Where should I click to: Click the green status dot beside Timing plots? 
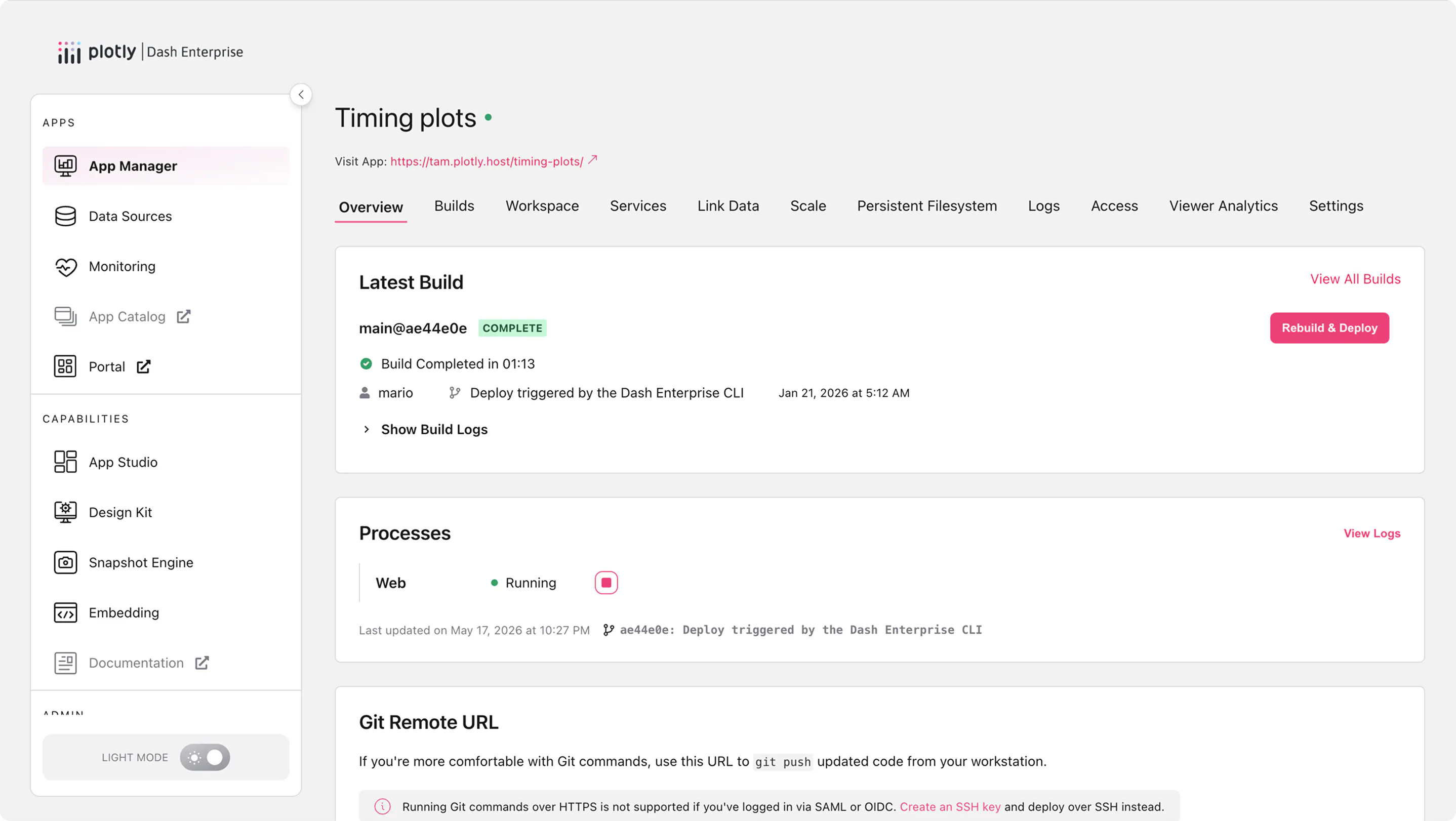tap(489, 117)
